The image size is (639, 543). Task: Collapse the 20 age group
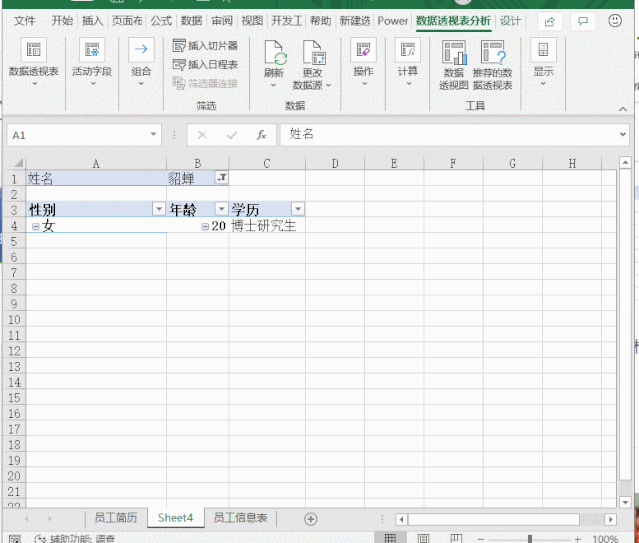pos(205,227)
